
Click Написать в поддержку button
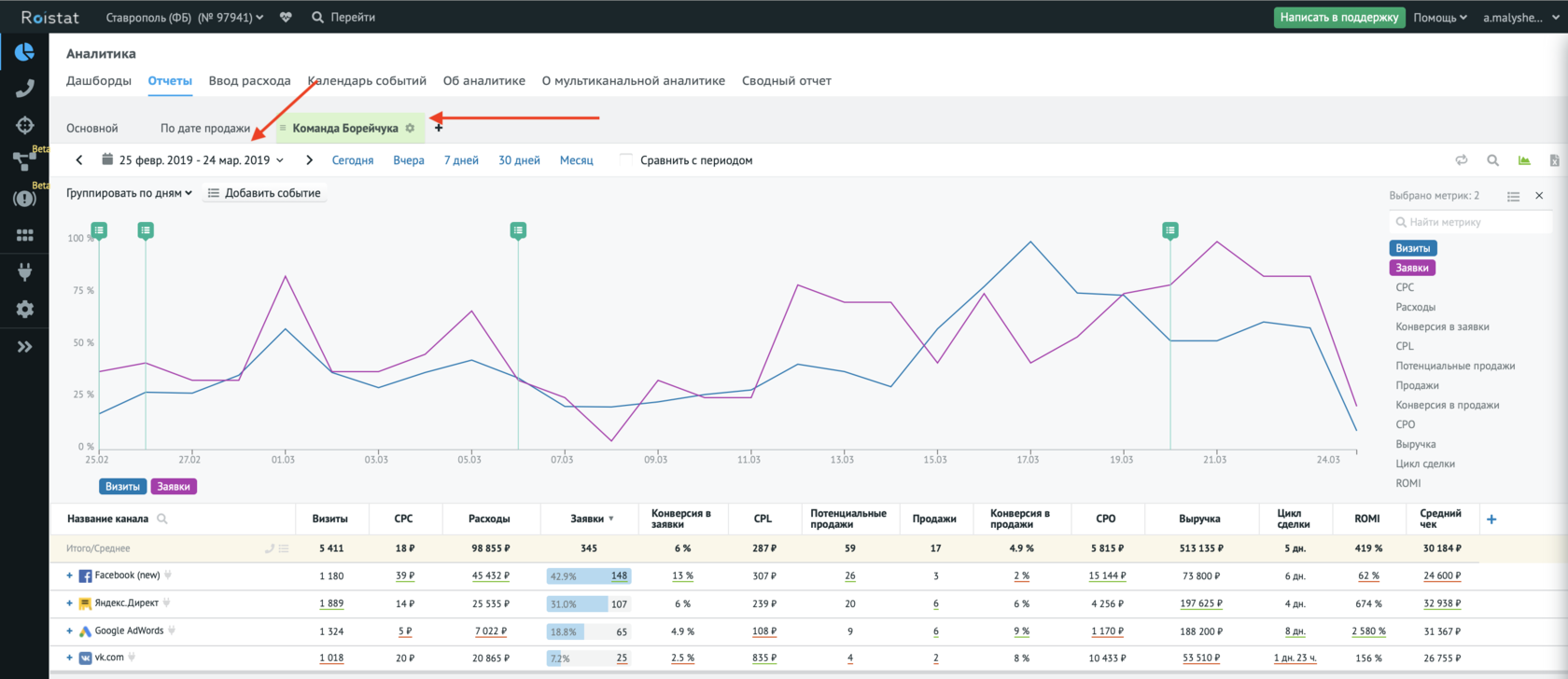pos(1339,17)
